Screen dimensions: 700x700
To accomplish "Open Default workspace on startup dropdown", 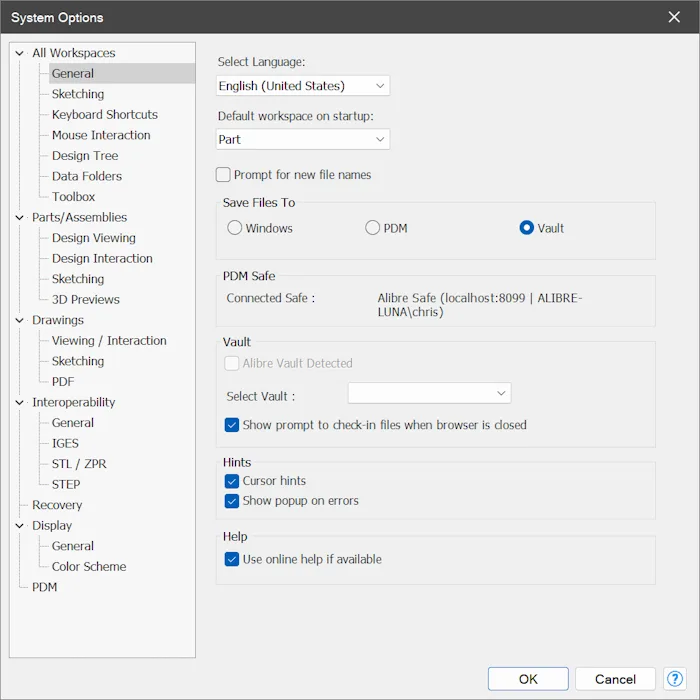I will coord(303,139).
